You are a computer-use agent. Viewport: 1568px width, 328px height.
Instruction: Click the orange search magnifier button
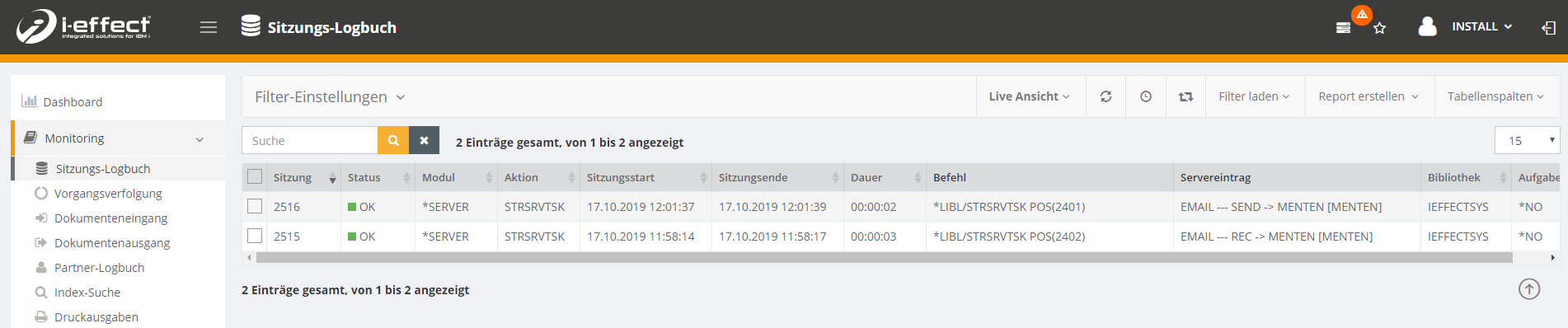click(x=393, y=140)
